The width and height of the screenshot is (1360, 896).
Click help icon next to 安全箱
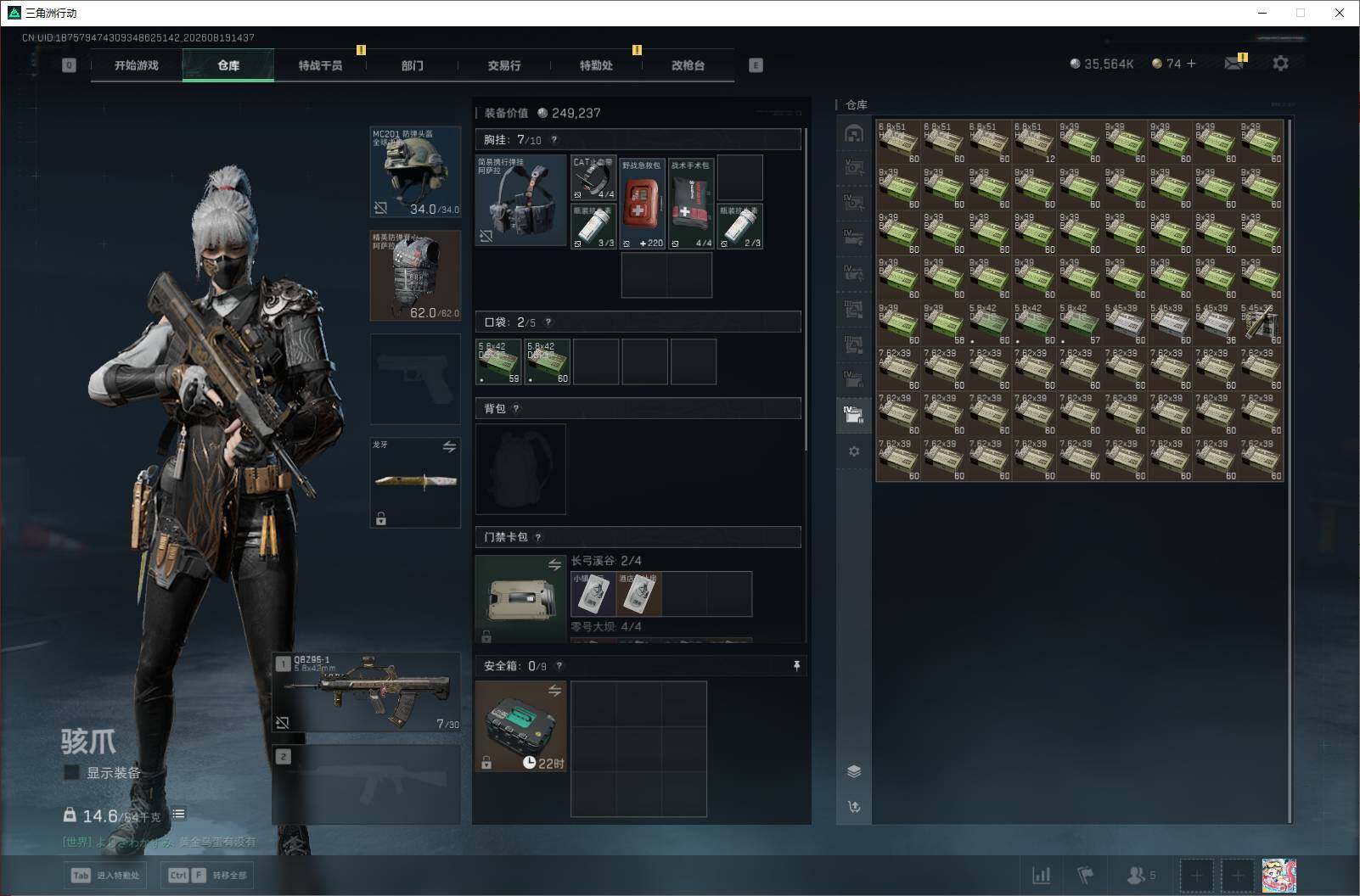coord(559,666)
